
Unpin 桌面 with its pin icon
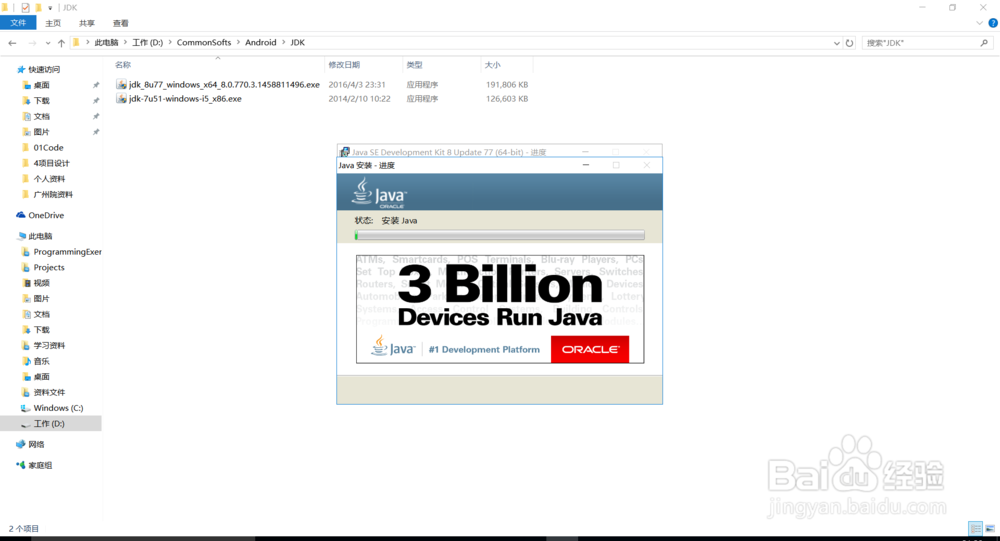pyautogui.click(x=96, y=85)
